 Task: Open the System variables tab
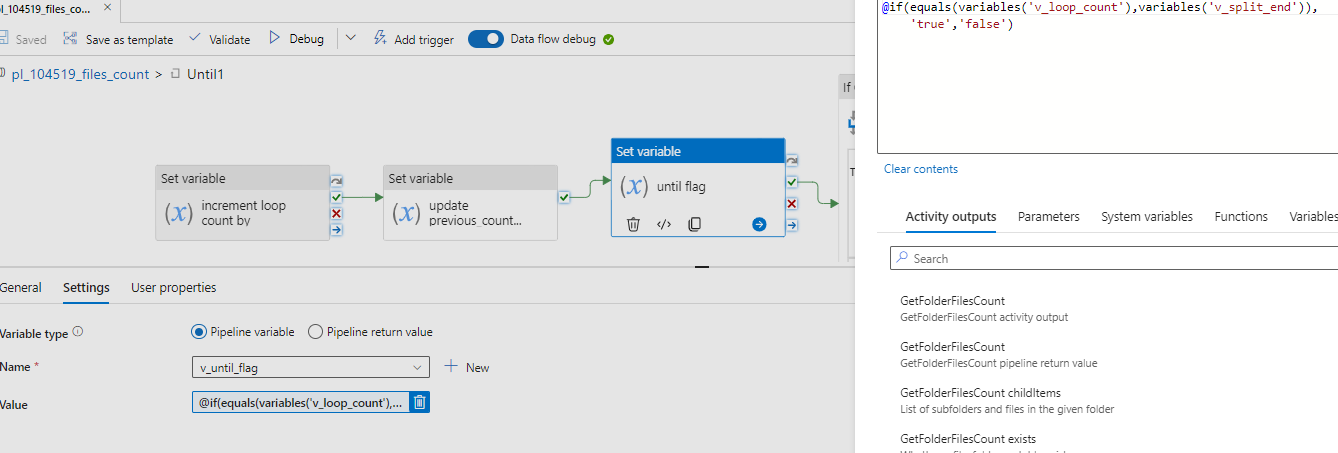(x=1146, y=216)
